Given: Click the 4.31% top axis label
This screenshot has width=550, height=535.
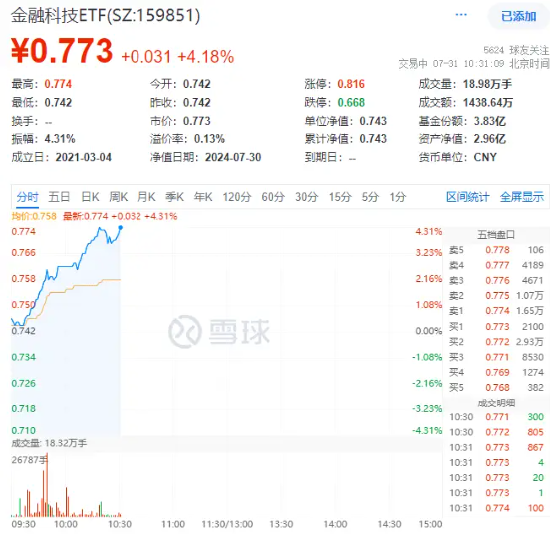Looking at the screenshot, I should tap(429, 232).
